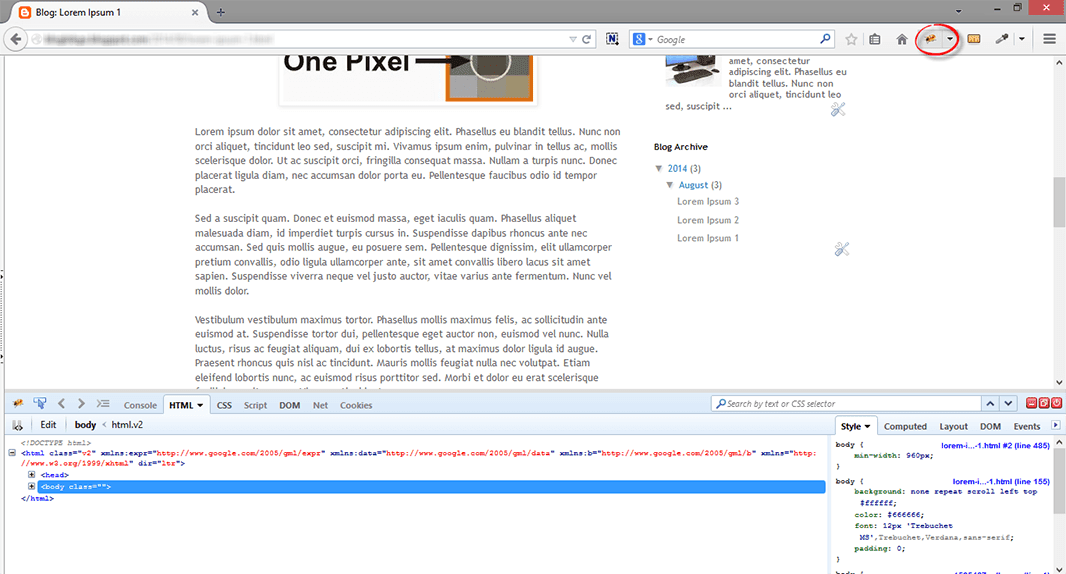The image size is (1066, 574).
Task: Open the Lorem Ipsum 3 post link
Action: (708, 201)
